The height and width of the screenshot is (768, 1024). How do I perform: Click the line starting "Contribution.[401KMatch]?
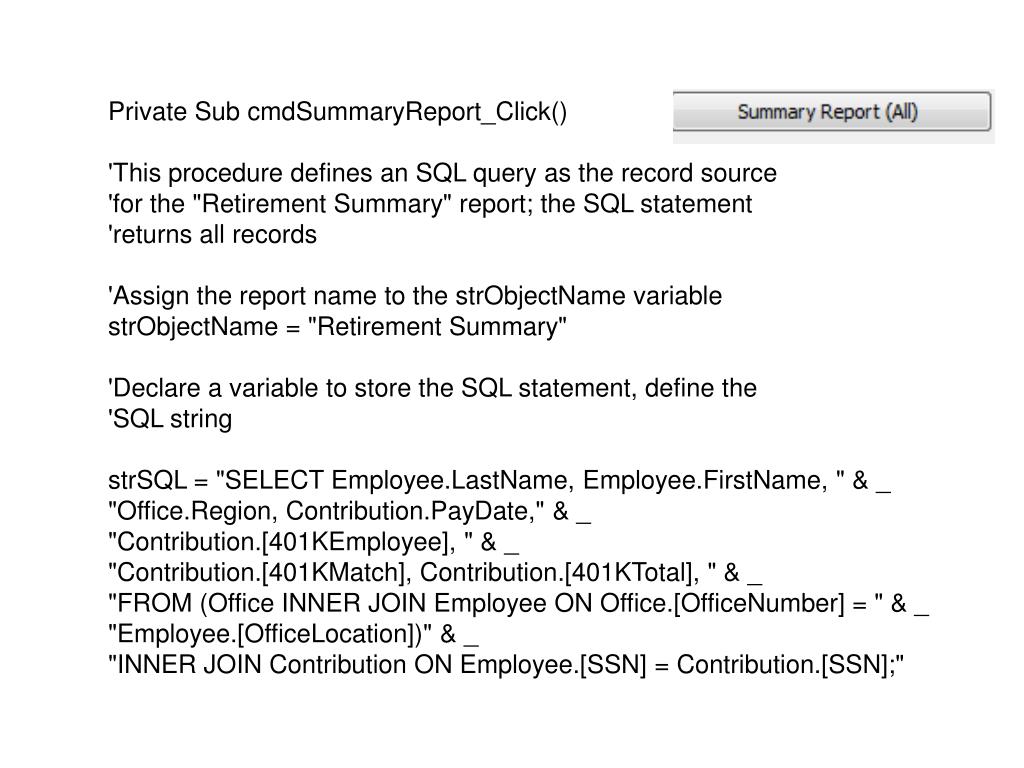point(435,572)
